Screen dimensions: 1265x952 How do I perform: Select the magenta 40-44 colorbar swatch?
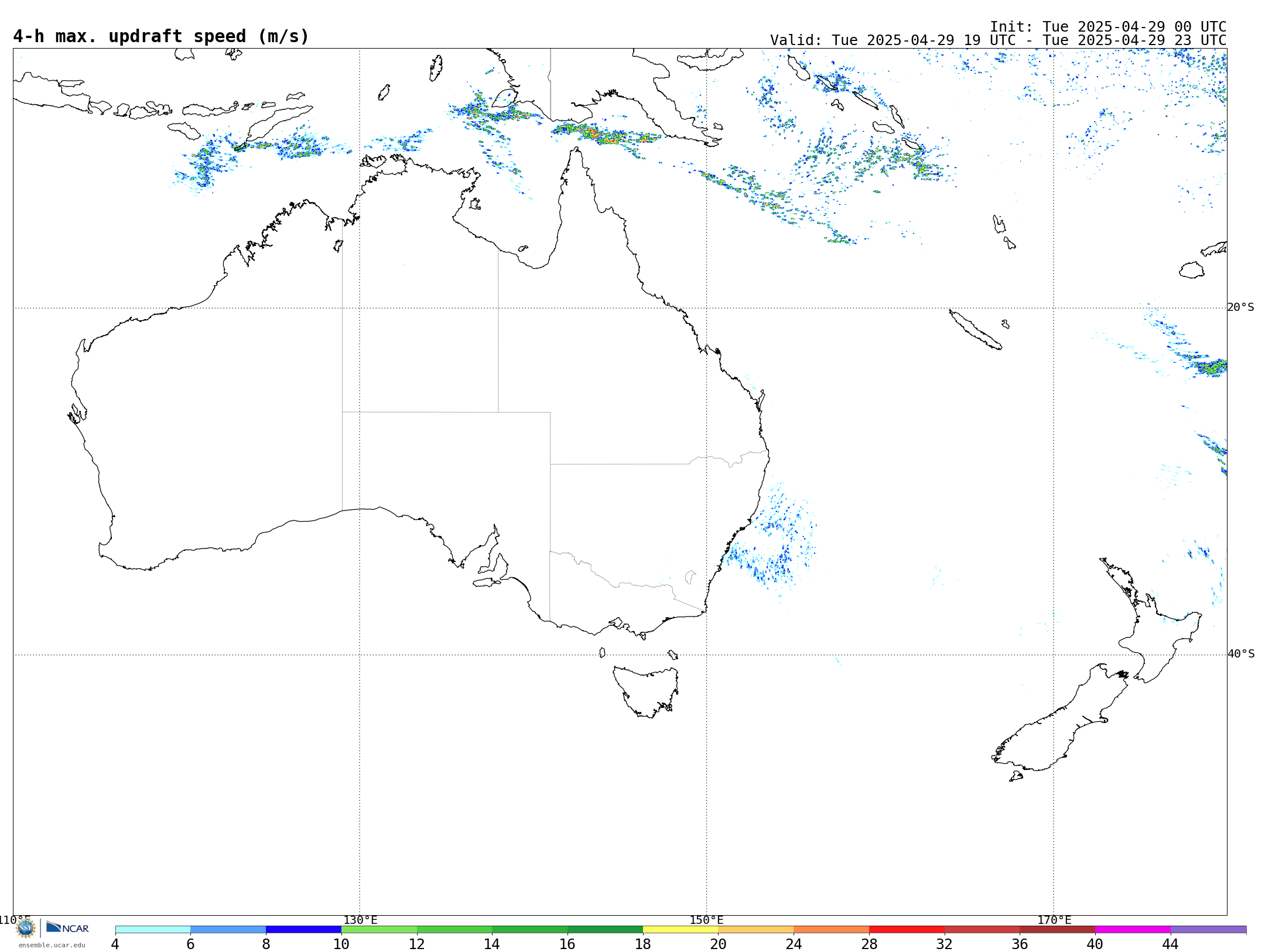(1133, 930)
